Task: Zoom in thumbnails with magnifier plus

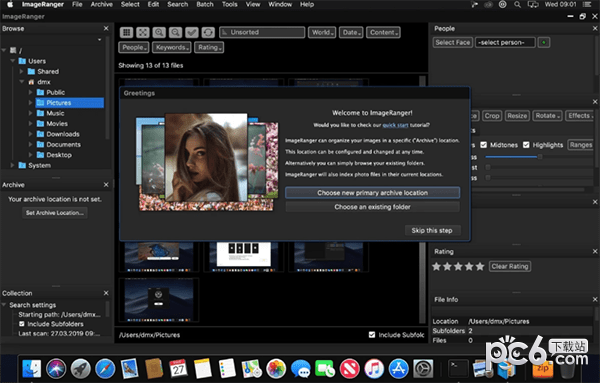Action: click(x=159, y=33)
